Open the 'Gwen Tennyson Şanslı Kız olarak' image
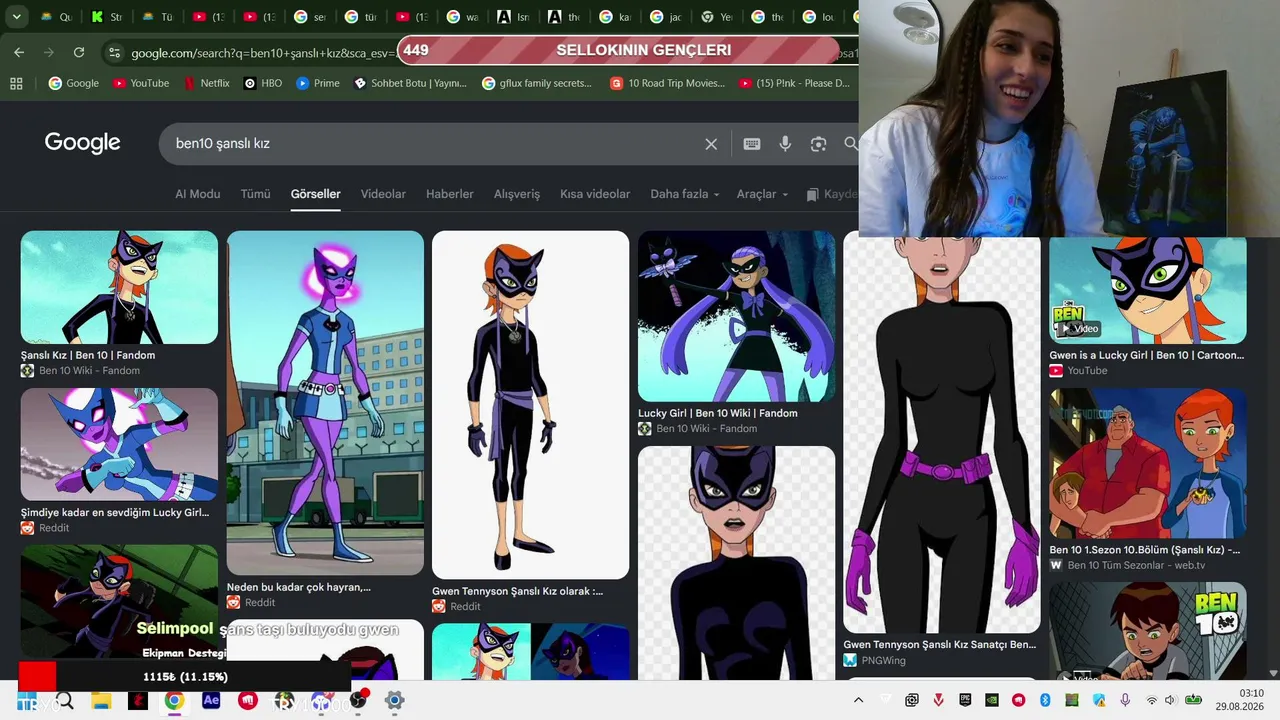 point(530,405)
